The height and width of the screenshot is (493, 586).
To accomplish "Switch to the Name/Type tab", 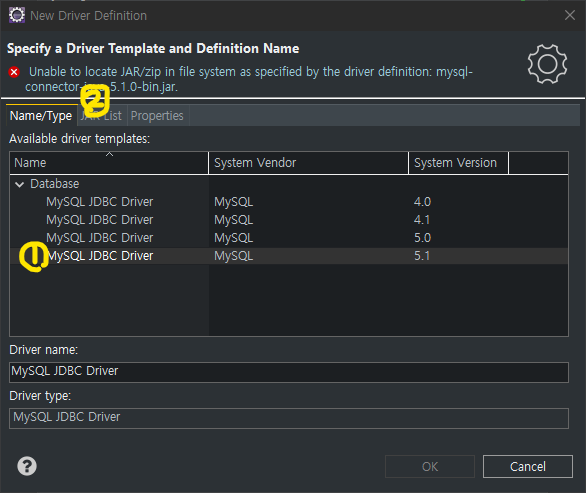I will 41,116.
